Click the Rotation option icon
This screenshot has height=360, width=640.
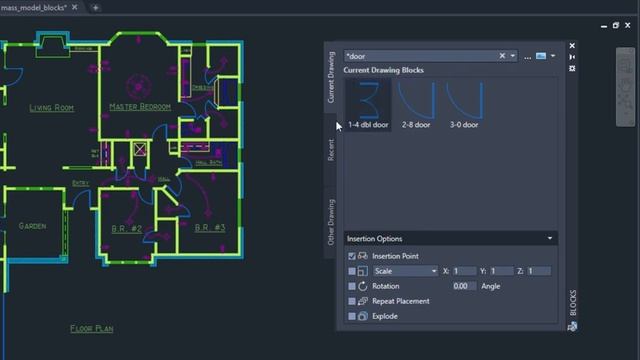[362, 286]
